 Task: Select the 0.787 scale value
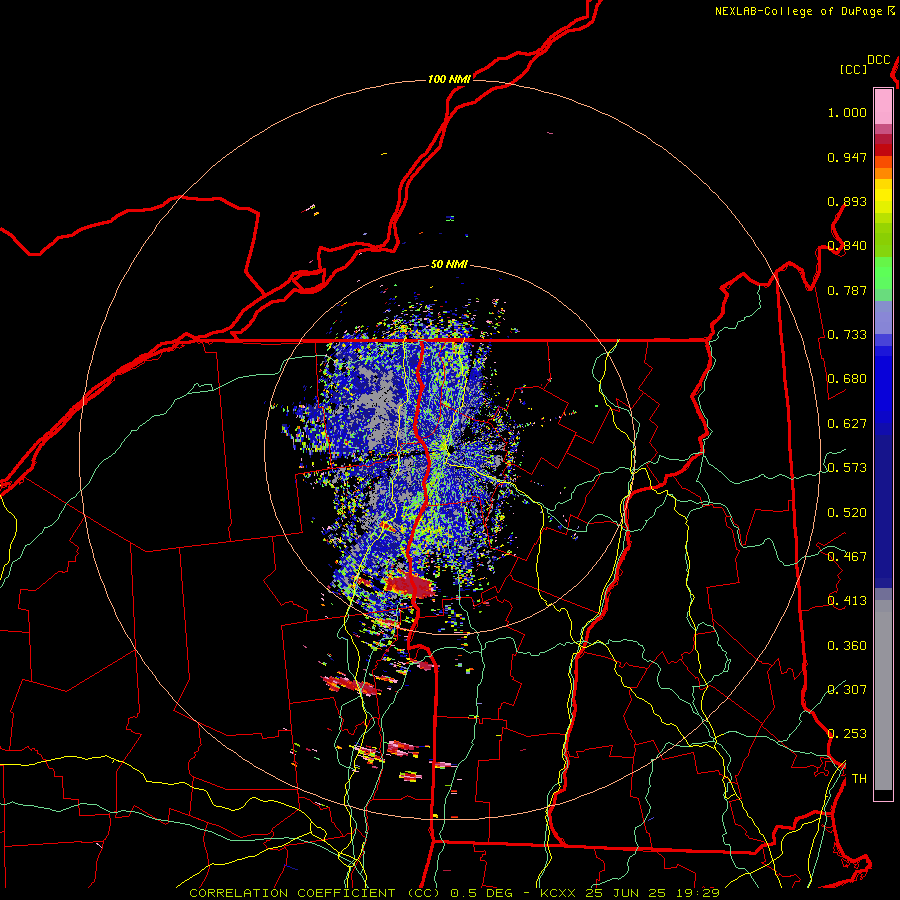847,290
